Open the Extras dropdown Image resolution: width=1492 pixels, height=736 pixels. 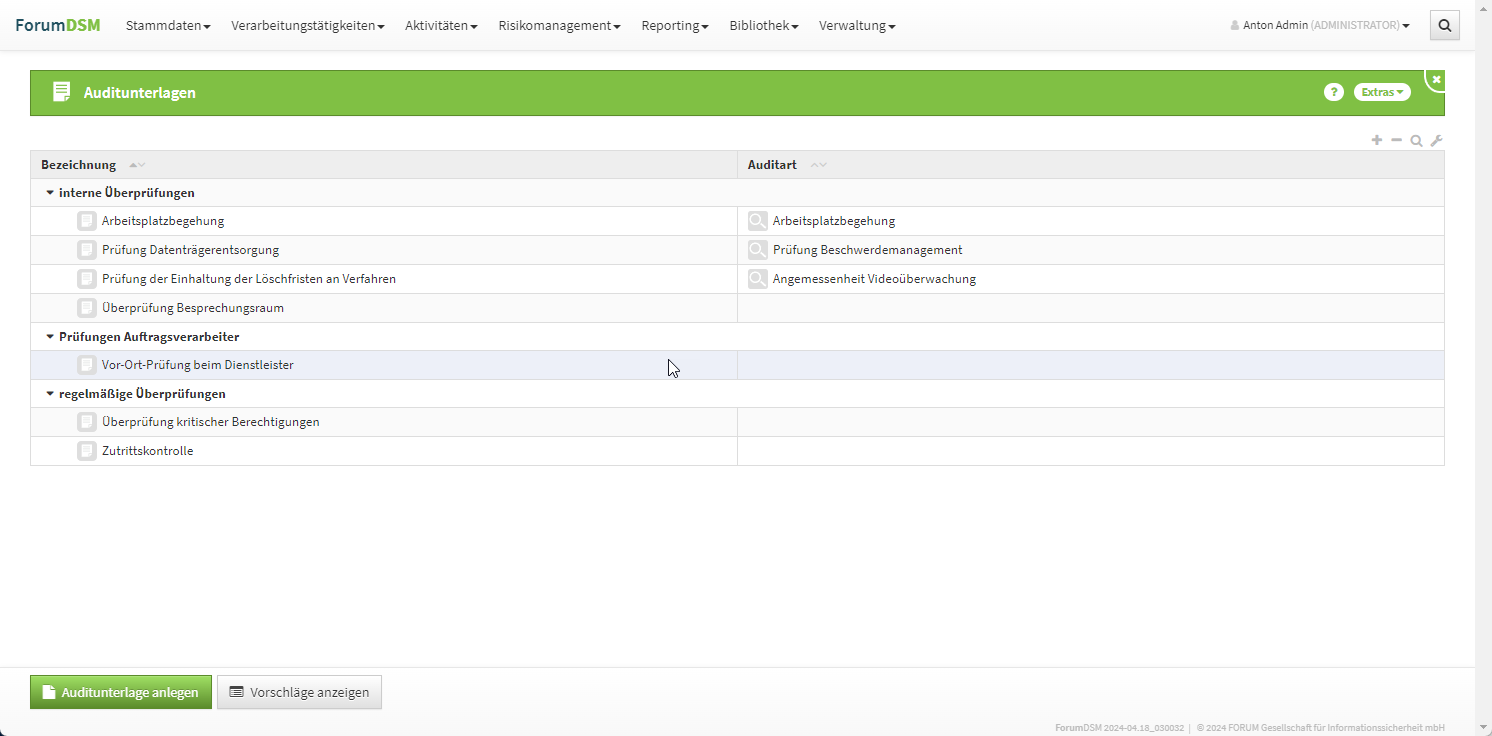tap(1382, 92)
